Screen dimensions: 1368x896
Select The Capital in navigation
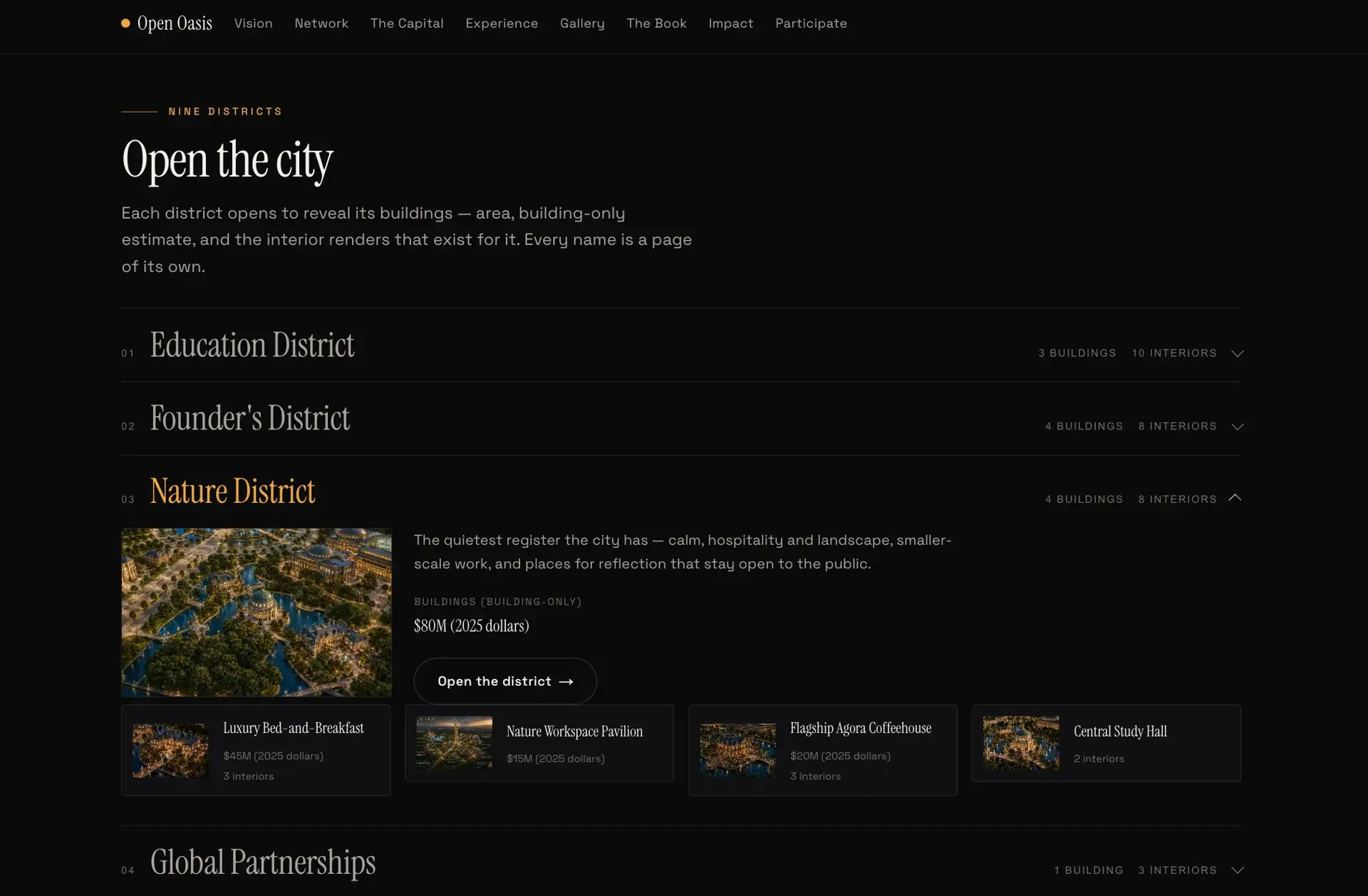[x=407, y=24]
